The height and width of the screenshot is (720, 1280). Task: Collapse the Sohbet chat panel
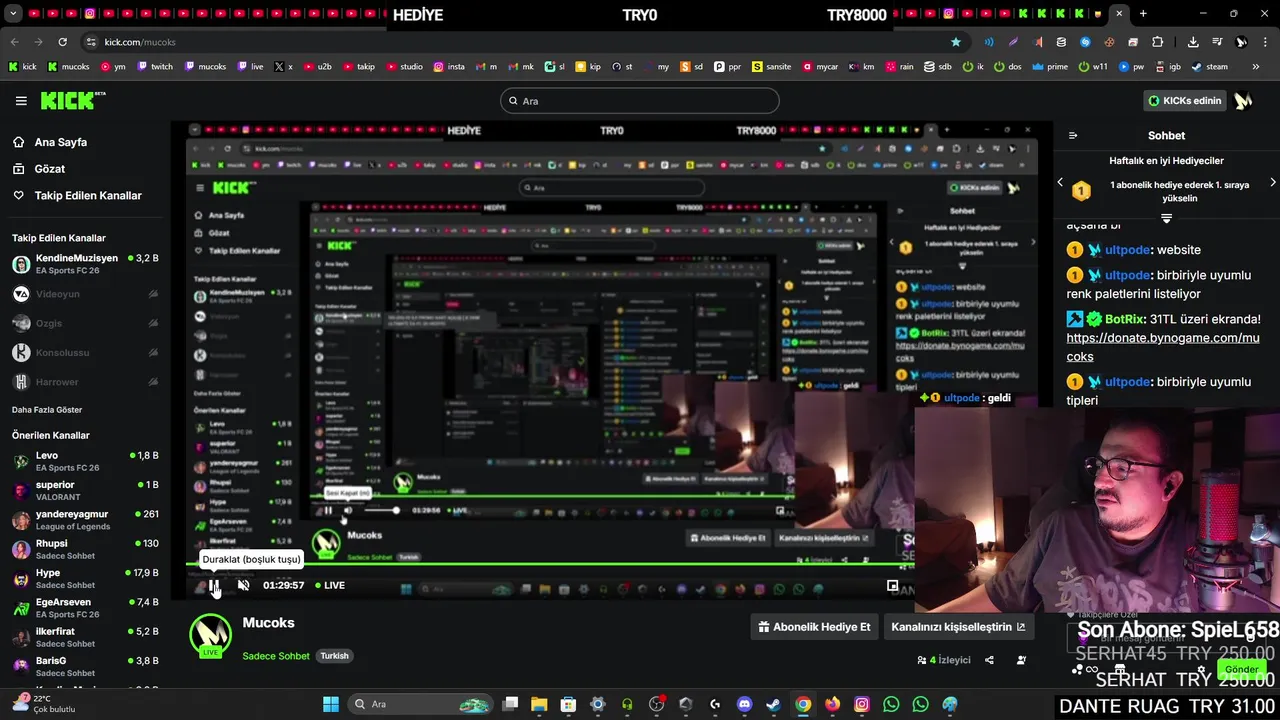pos(1073,136)
